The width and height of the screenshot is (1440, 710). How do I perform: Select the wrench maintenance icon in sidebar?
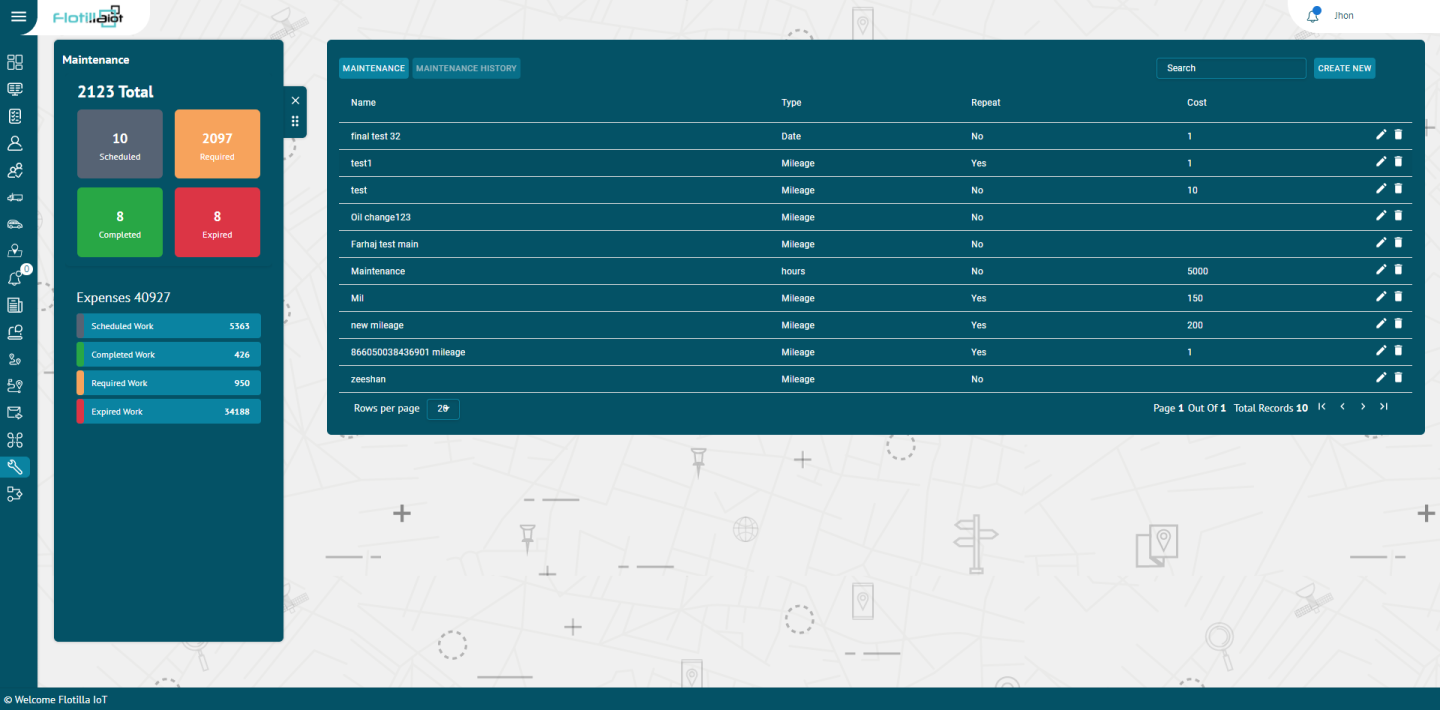pyautogui.click(x=15, y=466)
